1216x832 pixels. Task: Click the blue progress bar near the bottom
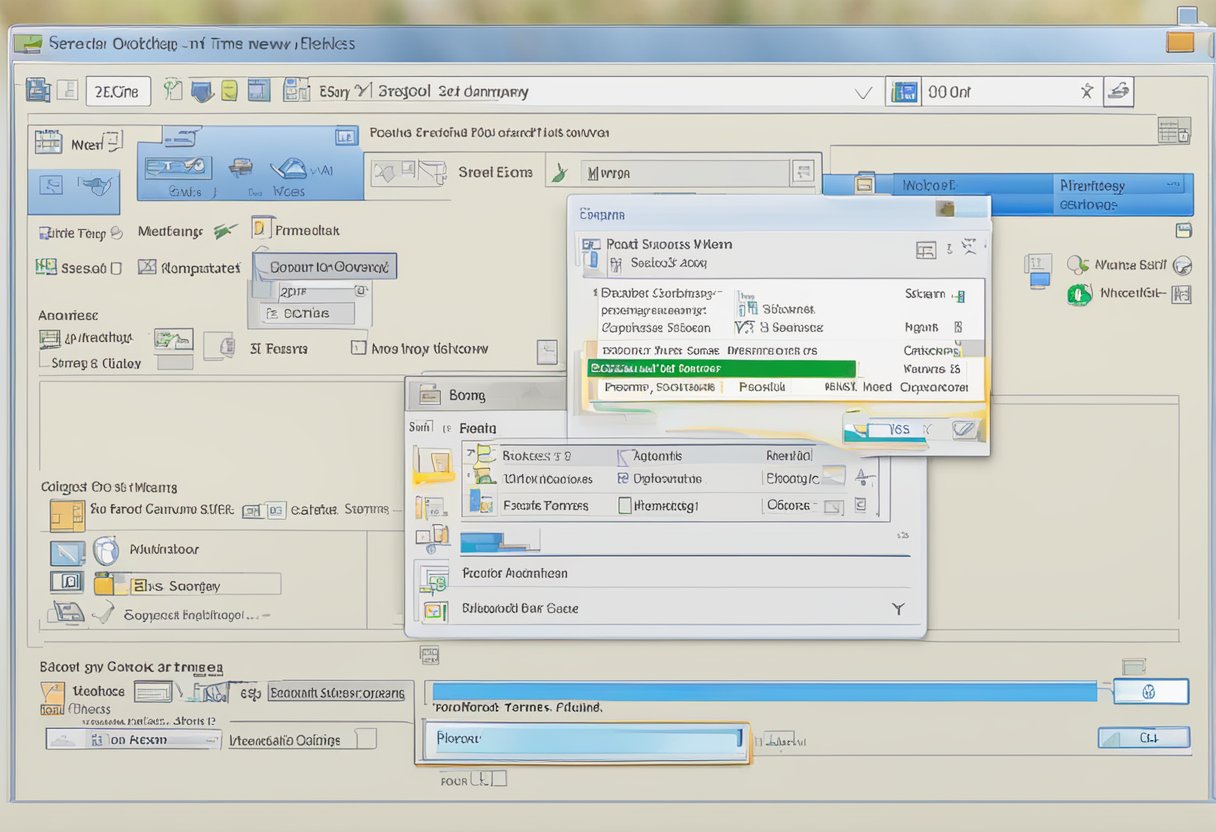(x=764, y=691)
